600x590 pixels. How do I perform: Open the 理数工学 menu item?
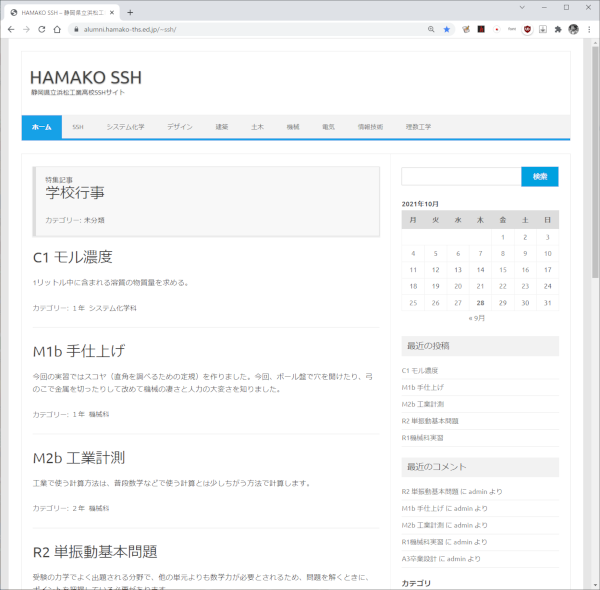[418, 127]
